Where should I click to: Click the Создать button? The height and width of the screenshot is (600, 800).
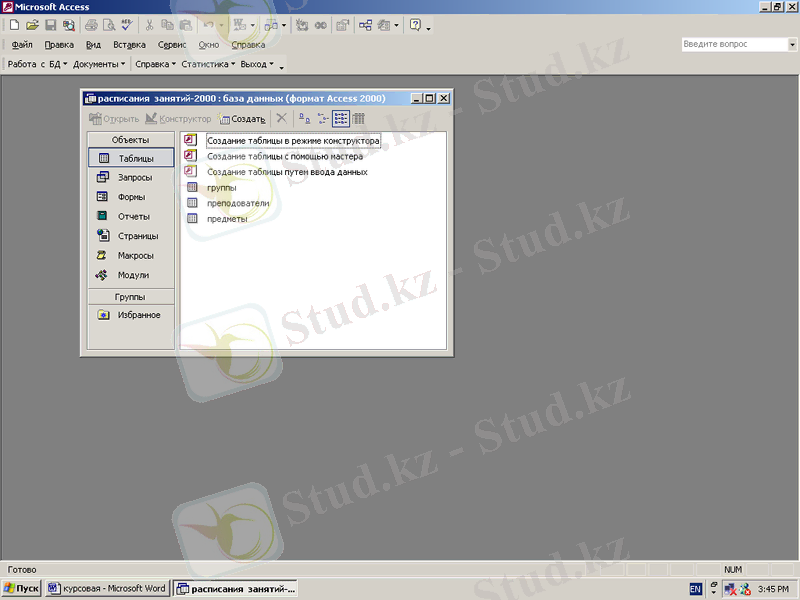(x=242, y=118)
